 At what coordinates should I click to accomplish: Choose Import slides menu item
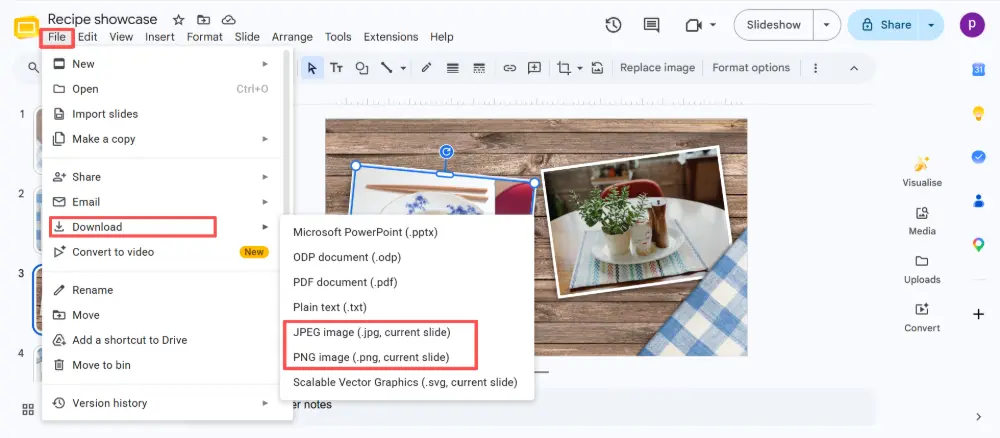tap(162, 114)
